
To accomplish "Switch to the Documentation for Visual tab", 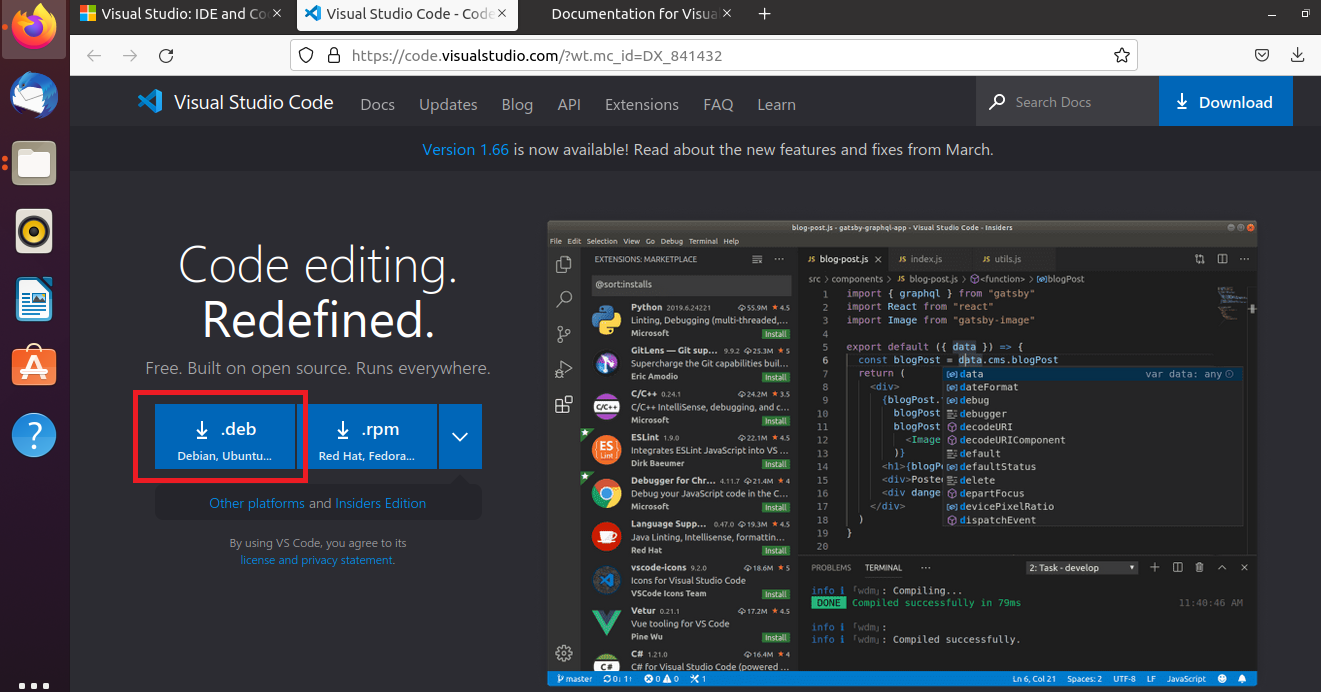I will coord(633,14).
